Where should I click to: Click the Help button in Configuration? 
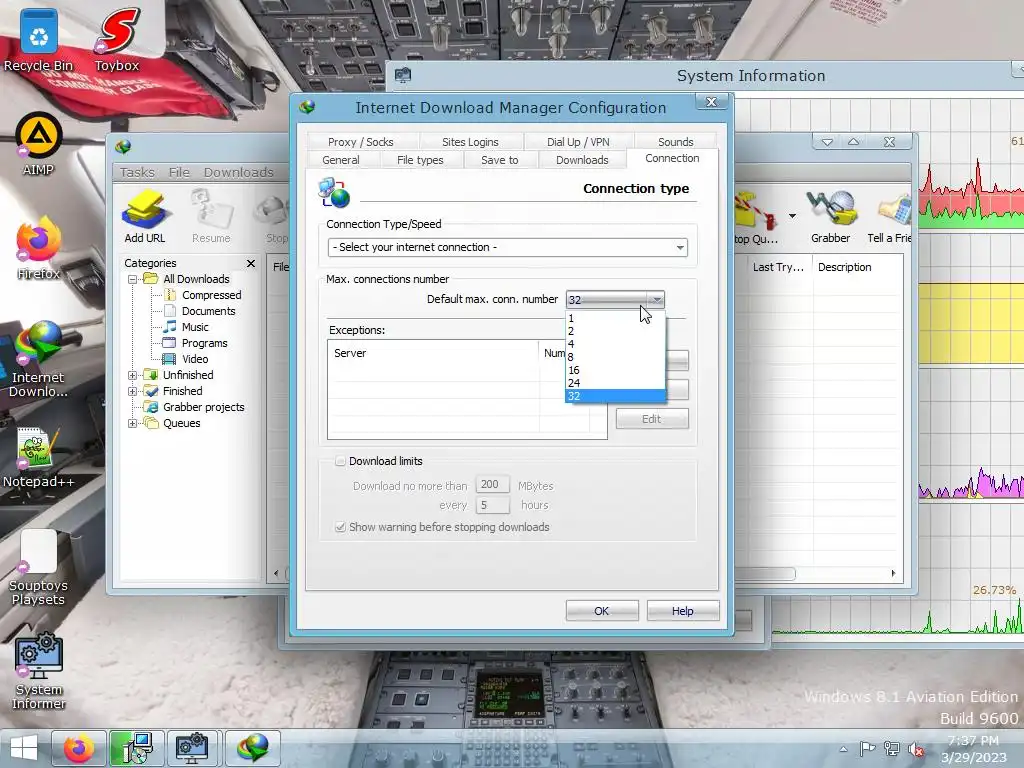pos(682,611)
